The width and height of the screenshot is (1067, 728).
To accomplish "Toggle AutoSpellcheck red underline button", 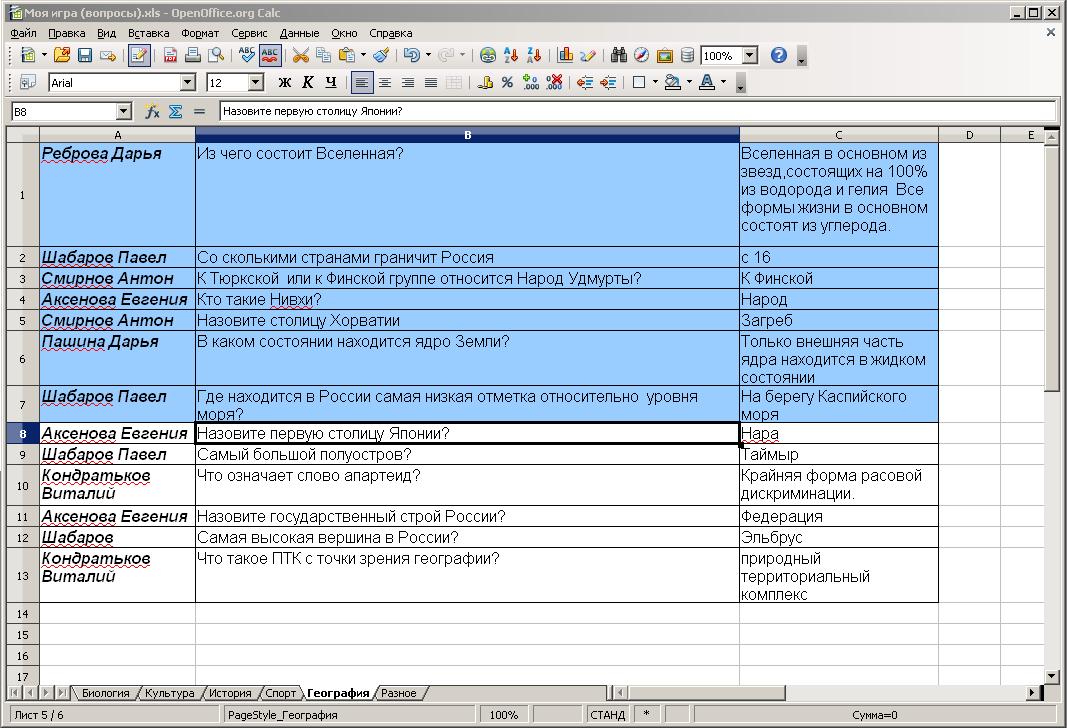I will tap(270, 56).
